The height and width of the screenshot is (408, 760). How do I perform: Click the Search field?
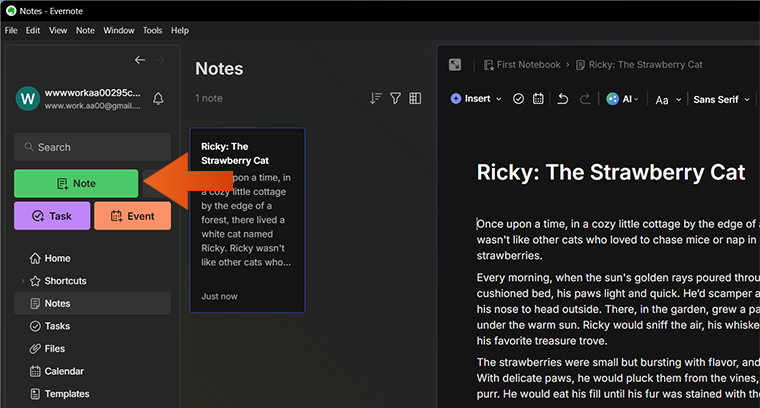tap(92, 147)
